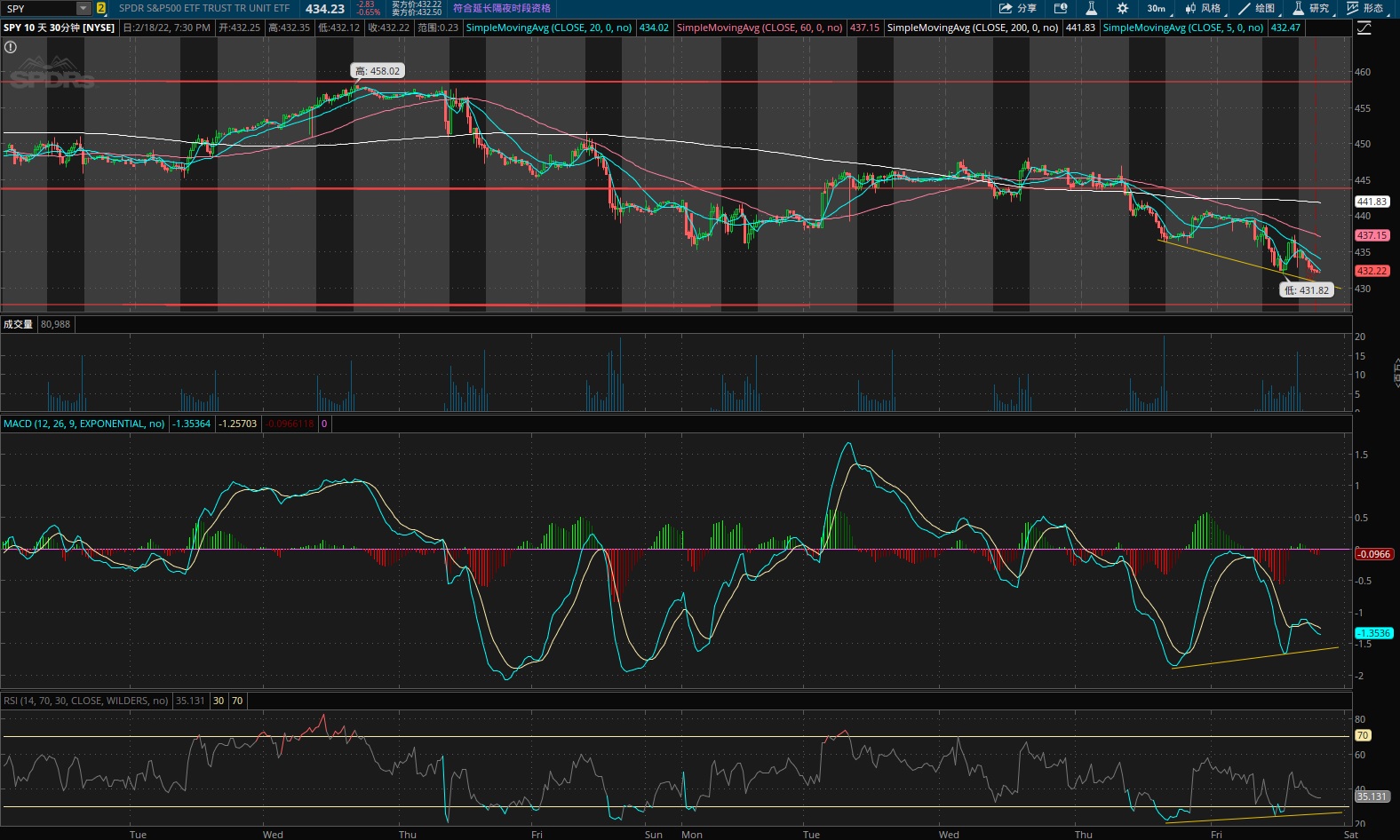Open the news alert icon beside share
The height and width of the screenshot is (840, 1400).
(x=1061, y=8)
